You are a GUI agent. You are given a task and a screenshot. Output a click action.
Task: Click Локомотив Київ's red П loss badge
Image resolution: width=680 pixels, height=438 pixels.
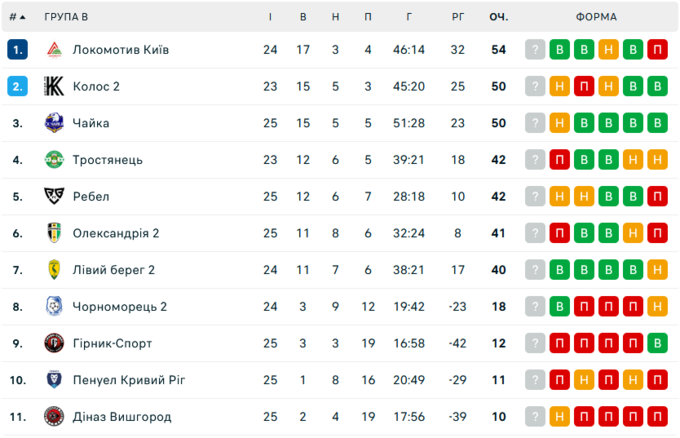point(657,50)
